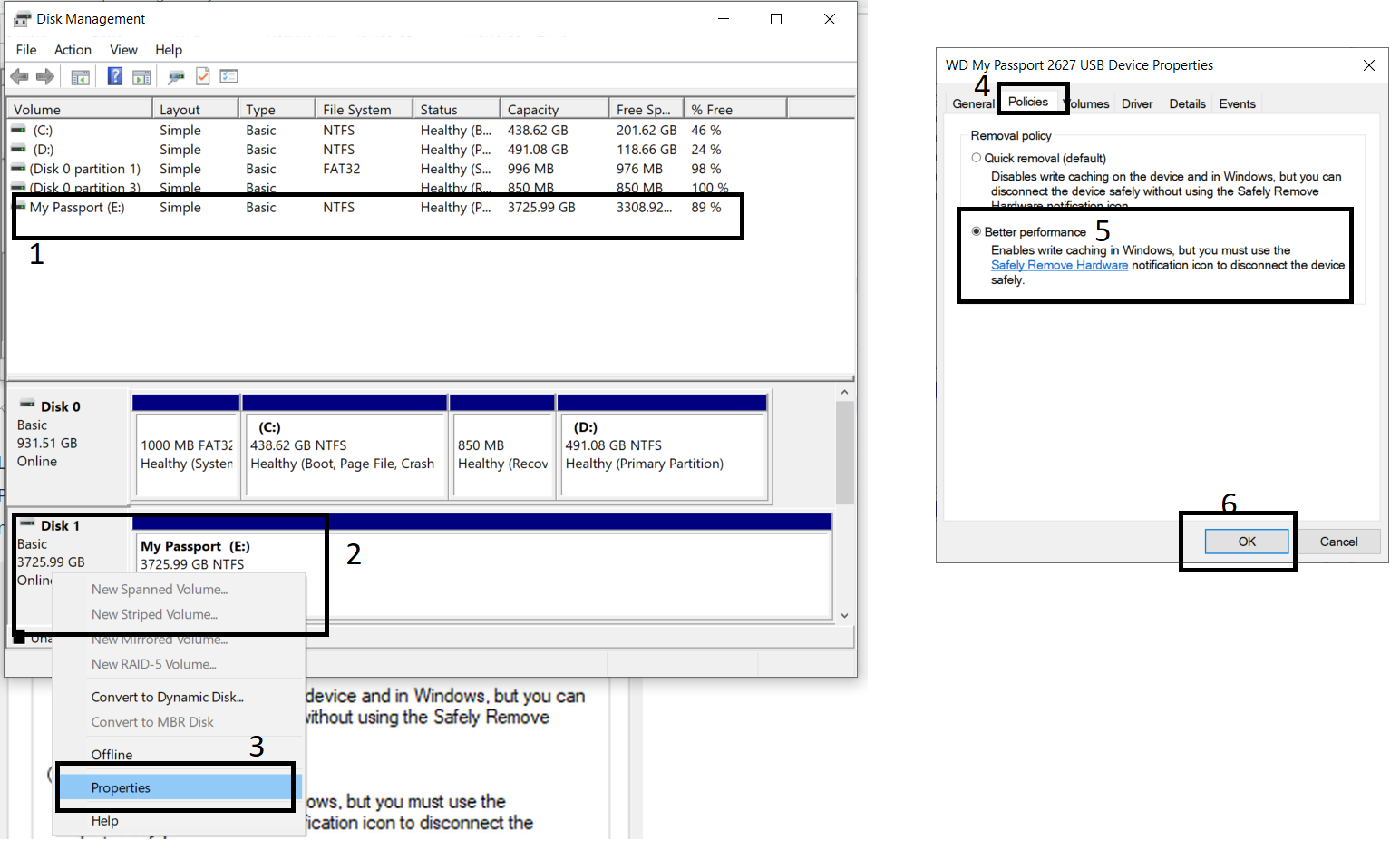The height and width of the screenshot is (860, 1400).
Task: Click the Forward arrow toolbar icon
Action: [x=45, y=77]
